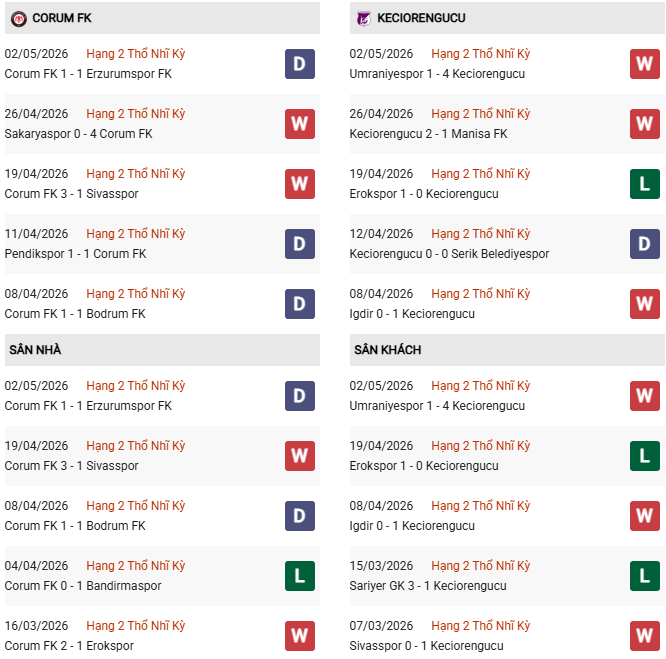Click the Corum FK club logo
This screenshot has height=659, width=666.
[19, 19]
